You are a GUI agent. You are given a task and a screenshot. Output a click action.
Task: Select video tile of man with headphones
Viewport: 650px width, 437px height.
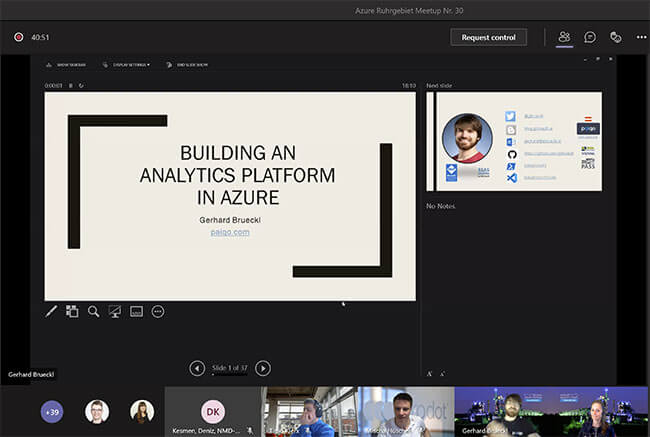pyautogui.click(x=310, y=412)
